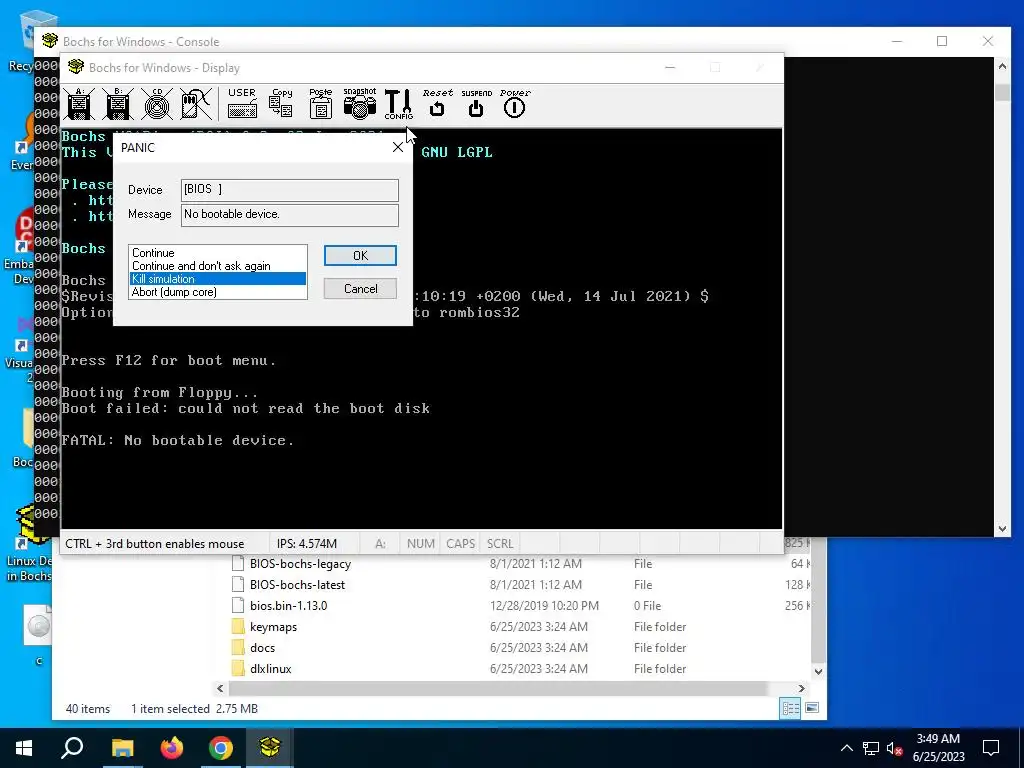The image size is (1024, 768).
Task: Click the Reset toolbar icon
Action: coord(437,104)
